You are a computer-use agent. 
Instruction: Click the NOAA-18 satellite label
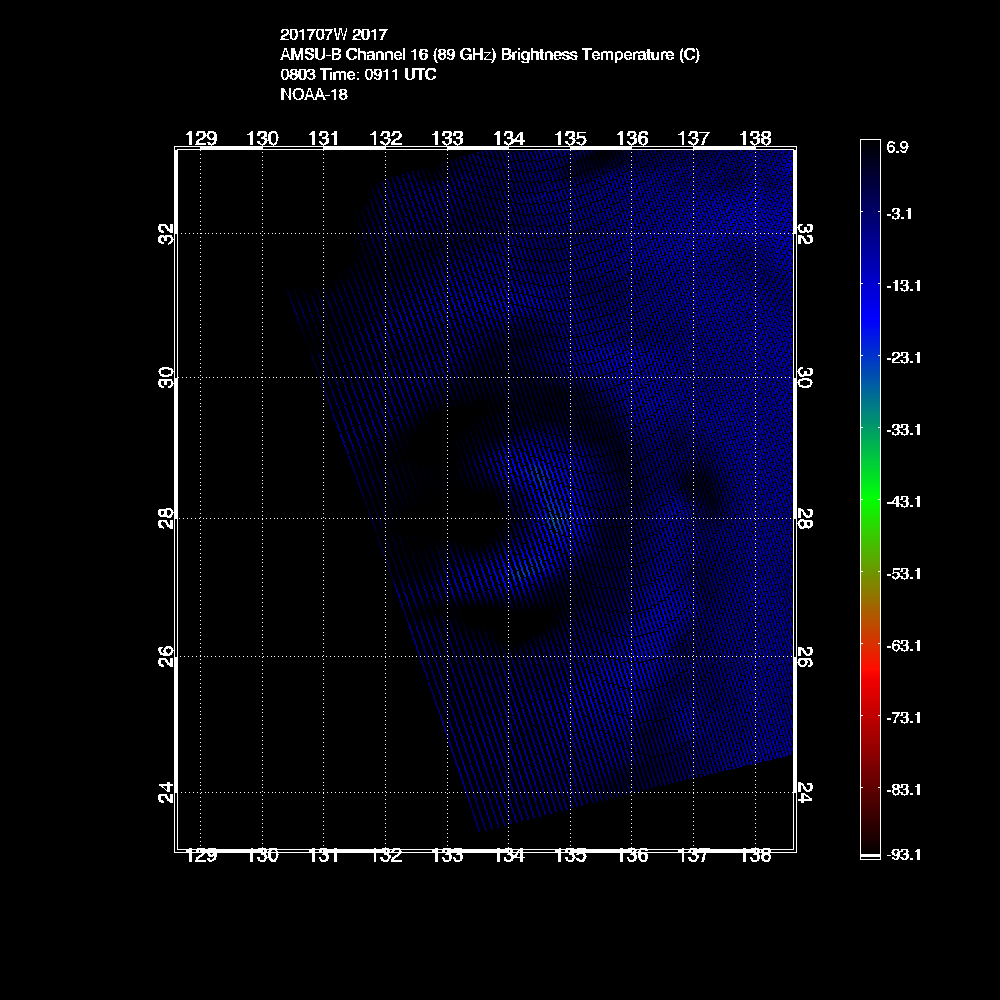tap(314, 95)
